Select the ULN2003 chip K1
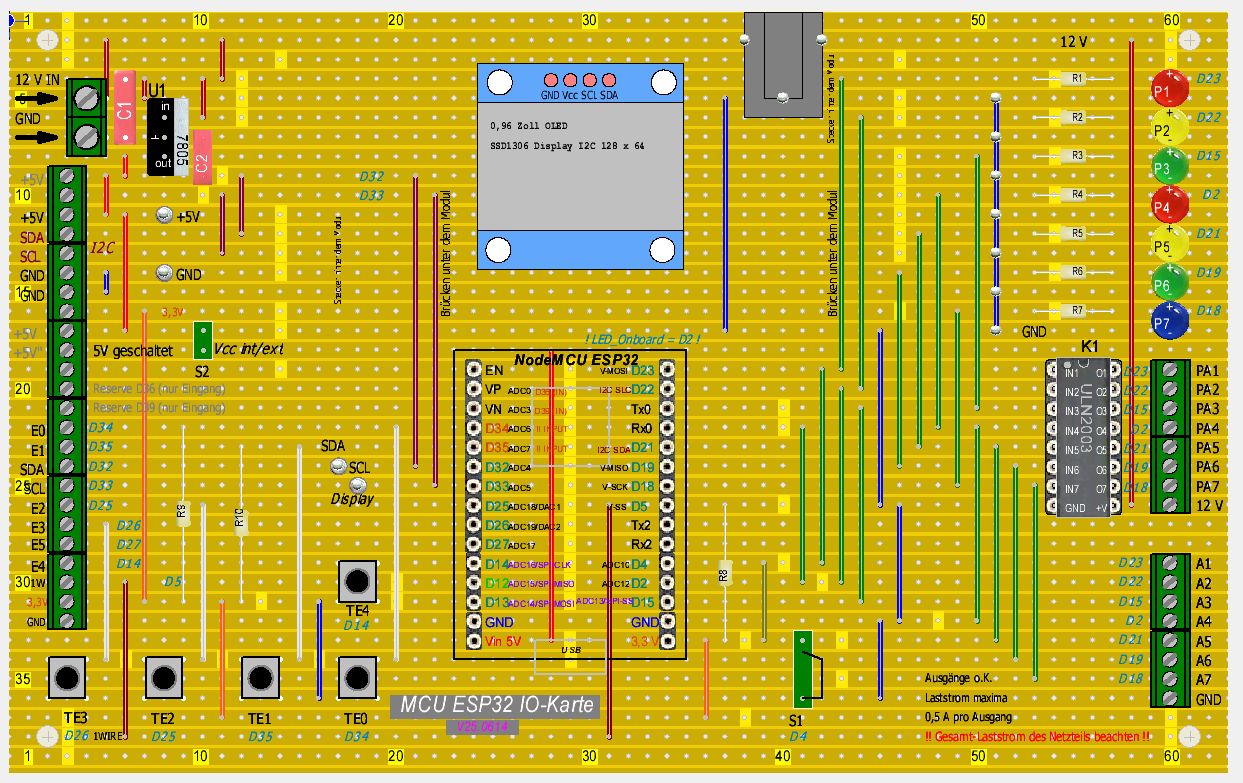 tap(1088, 438)
